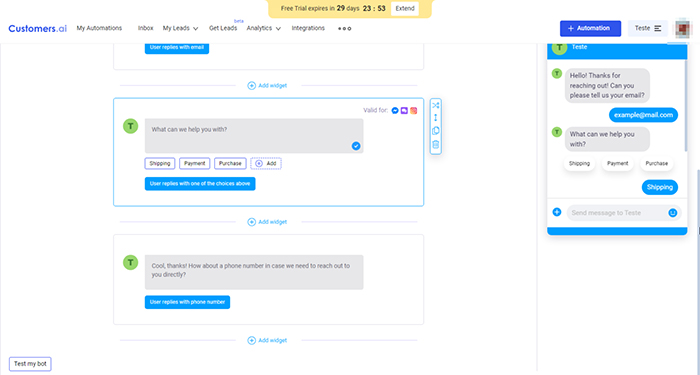
Task: Click the chat preview scrollbar
Action: click(686, 105)
